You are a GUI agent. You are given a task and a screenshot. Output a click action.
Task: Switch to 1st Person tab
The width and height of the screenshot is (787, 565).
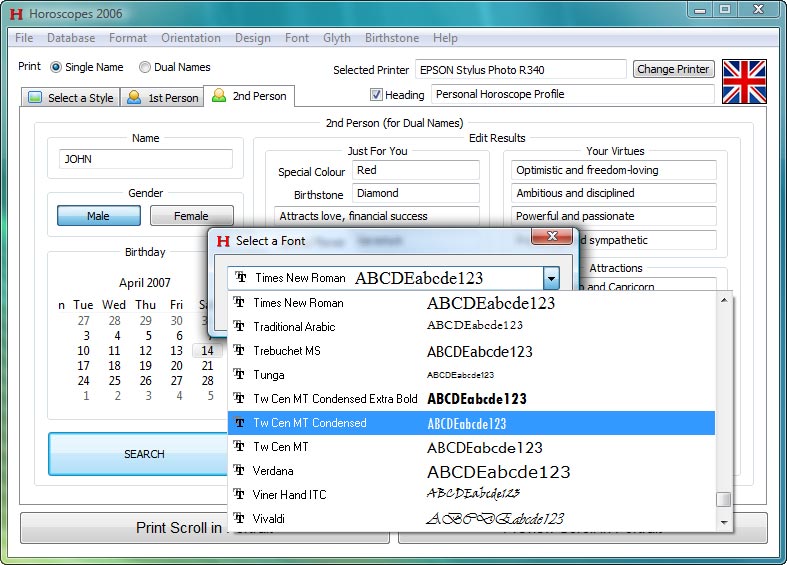163,97
